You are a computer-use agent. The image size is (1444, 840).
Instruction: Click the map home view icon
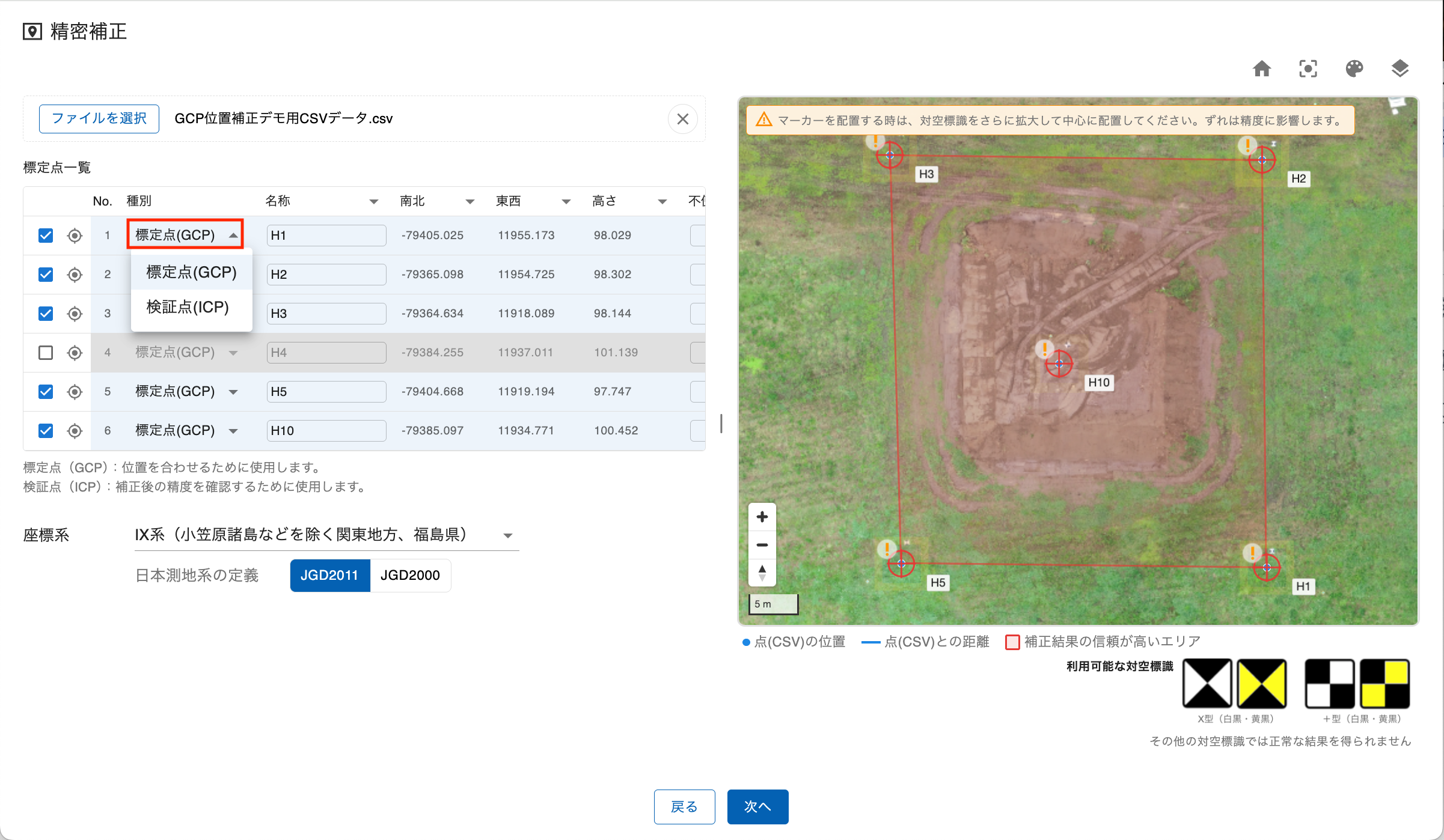(x=1261, y=69)
